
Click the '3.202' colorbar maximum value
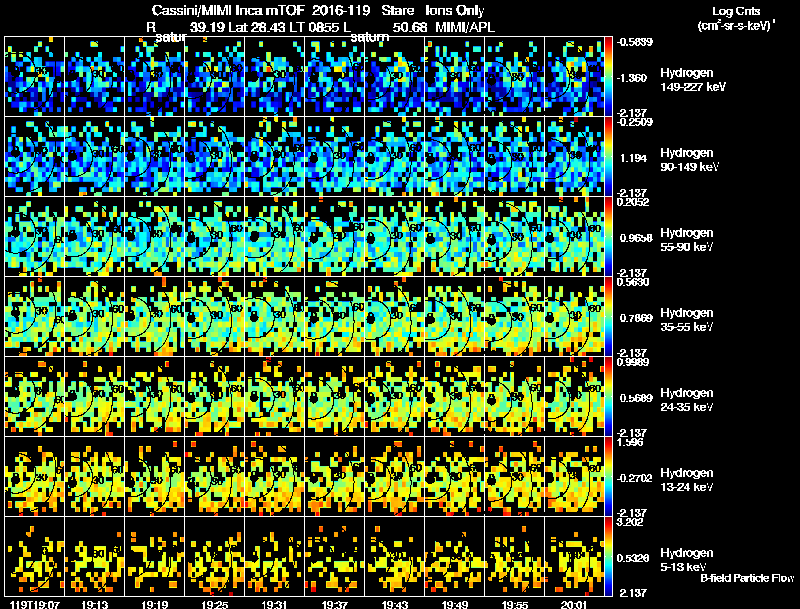(x=630, y=522)
